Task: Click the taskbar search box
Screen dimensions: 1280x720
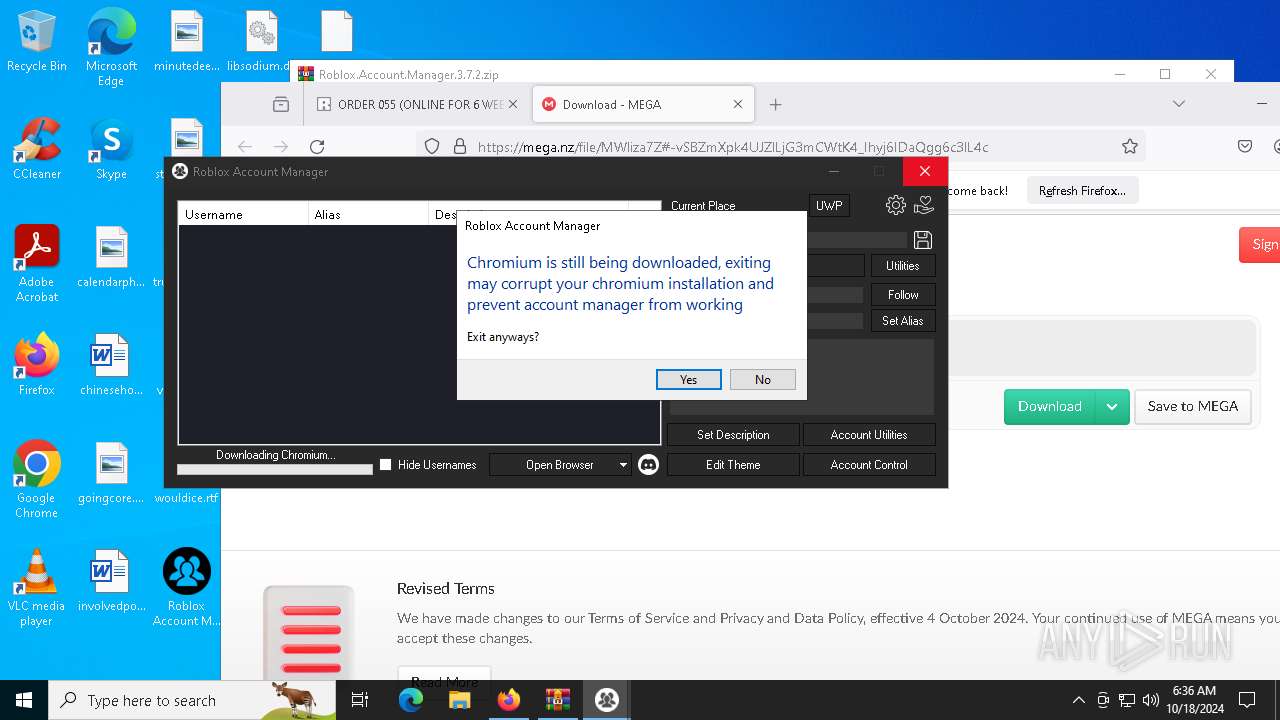Action: click(192, 700)
